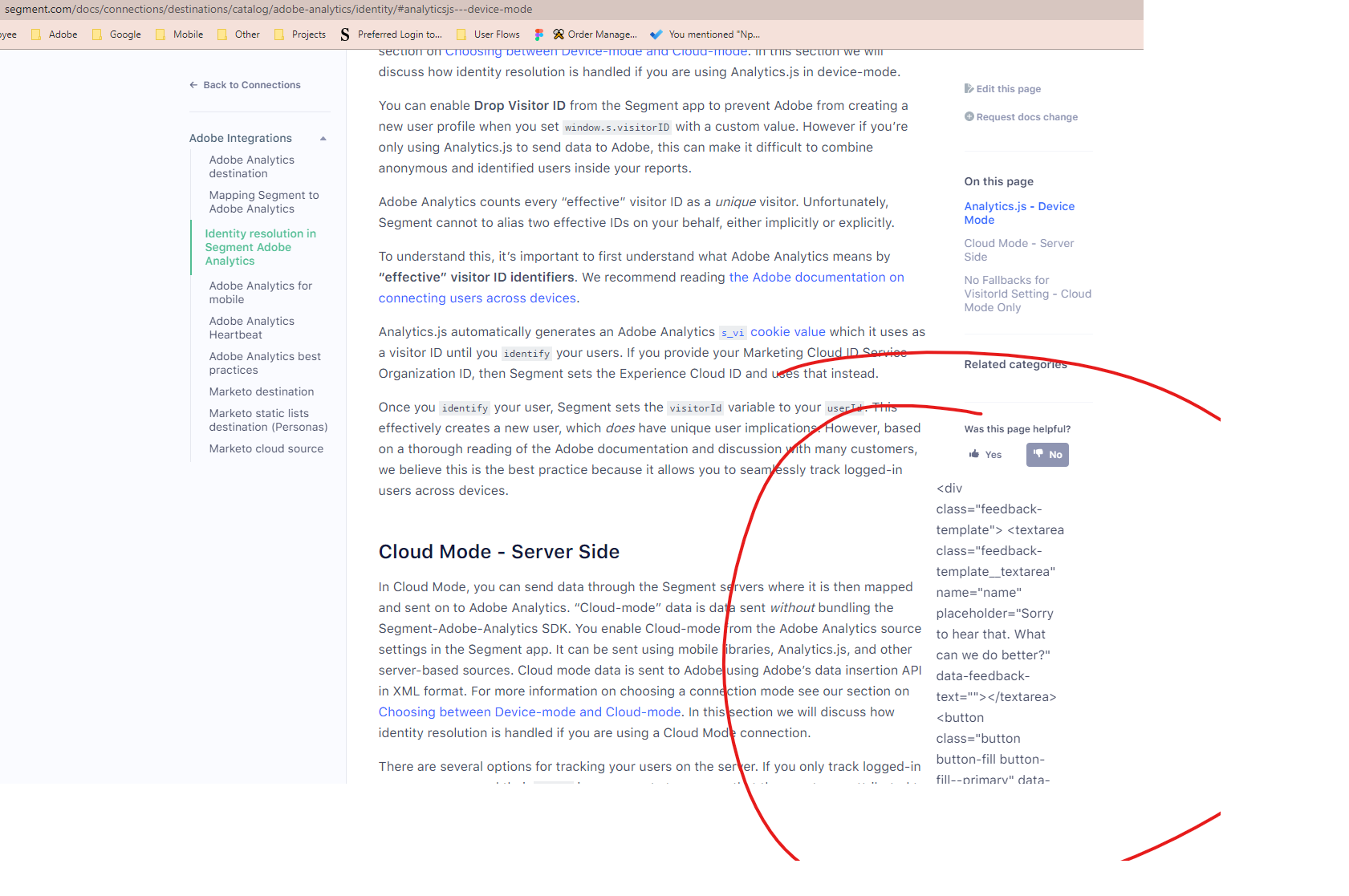This screenshot has width=1349, height=896.
Task: Click the yellow folder icon on Mobile bookmark
Action: (x=161, y=34)
